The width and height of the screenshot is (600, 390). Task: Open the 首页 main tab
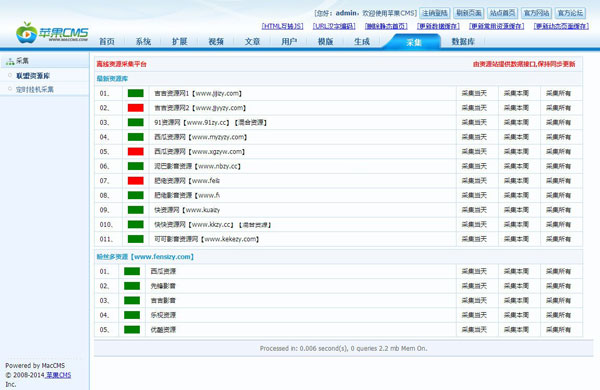[107, 41]
